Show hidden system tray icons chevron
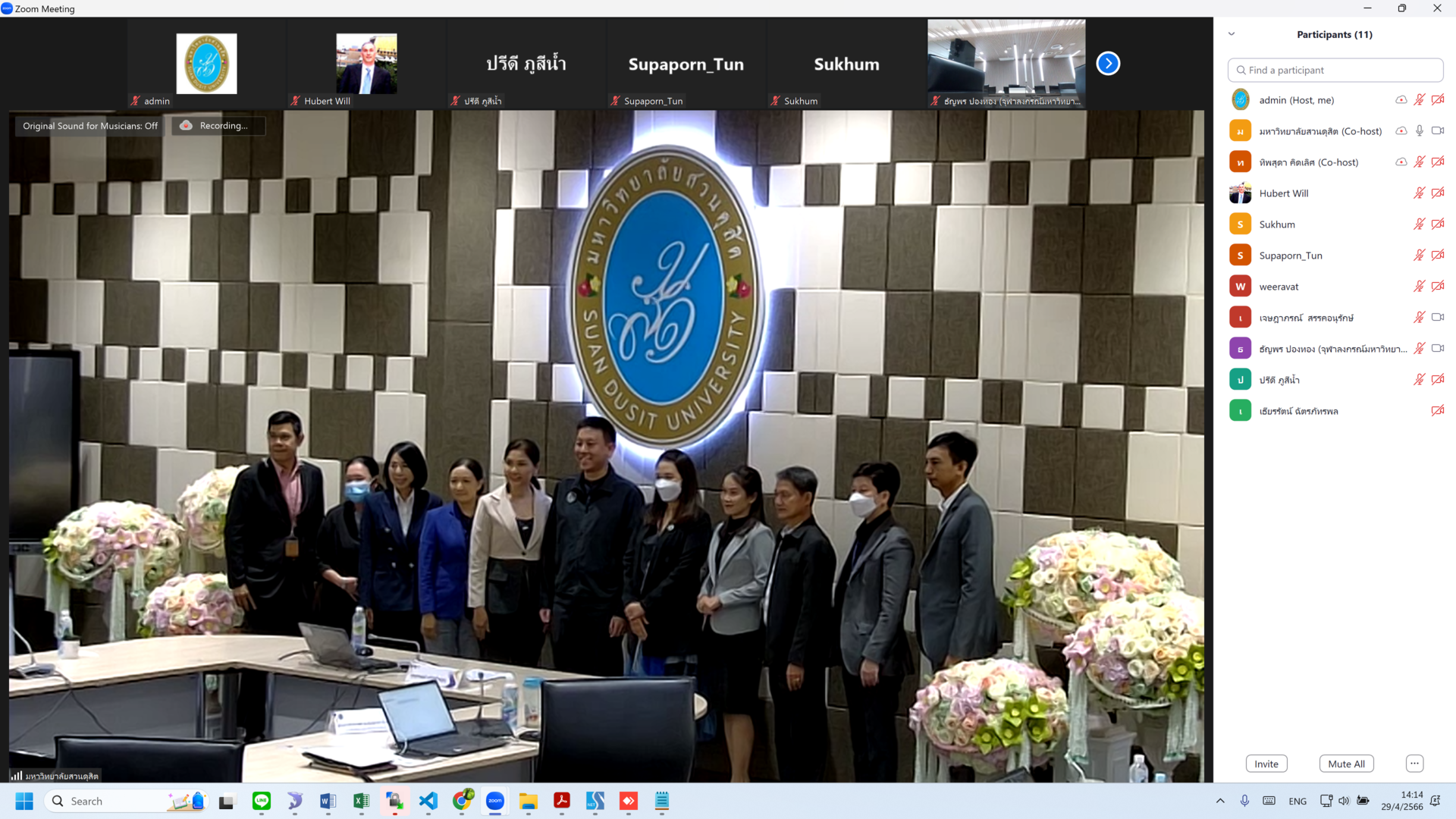The width and height of the screenshot is (1456, 819). pyautogui.click(x=1220, y=801)
